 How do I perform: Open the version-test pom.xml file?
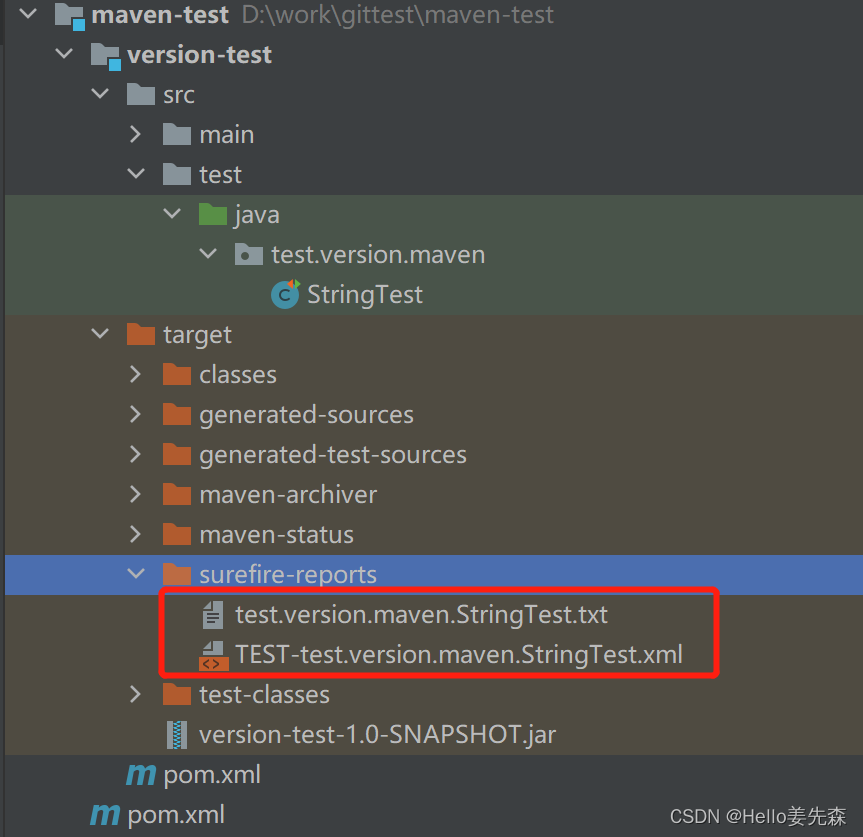coord(212,774)
